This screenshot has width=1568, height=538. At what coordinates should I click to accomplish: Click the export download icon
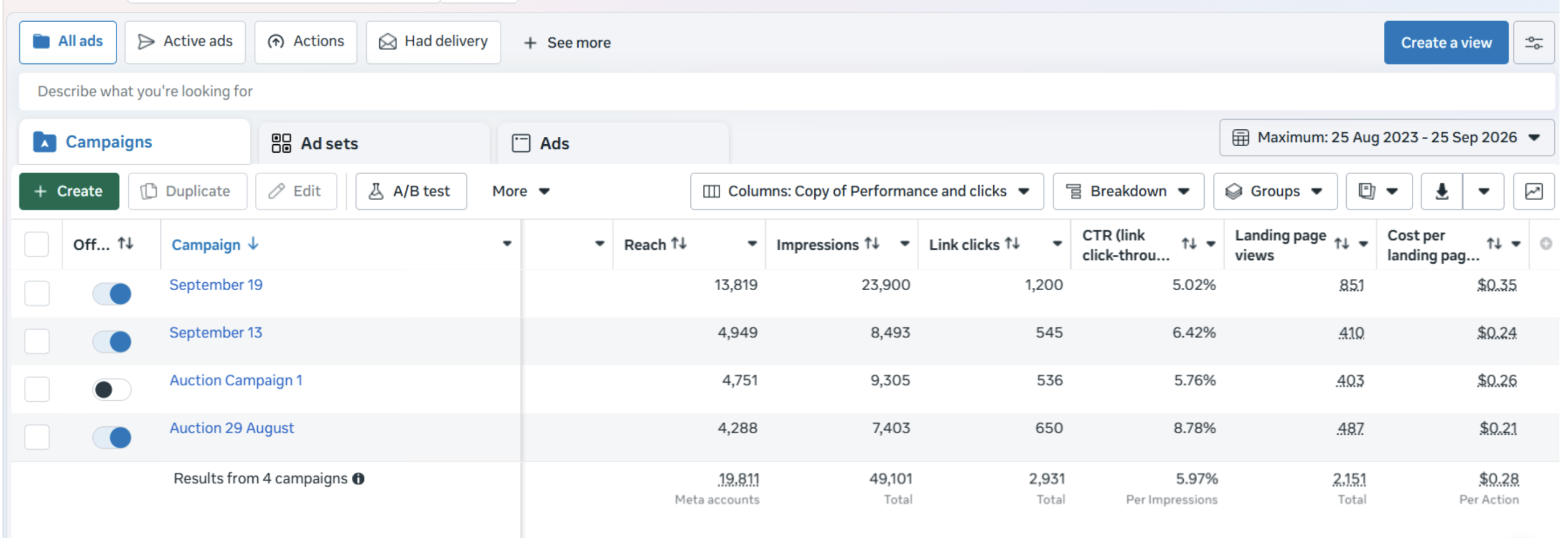pos(1441,191)
